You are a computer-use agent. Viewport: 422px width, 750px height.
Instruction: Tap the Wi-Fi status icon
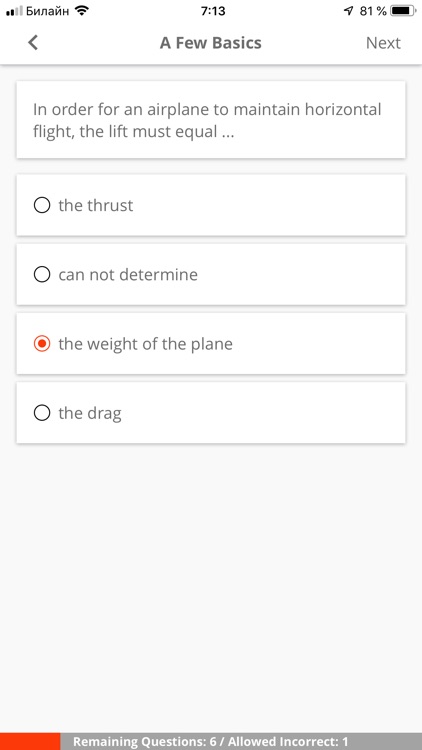coord(82,11)
